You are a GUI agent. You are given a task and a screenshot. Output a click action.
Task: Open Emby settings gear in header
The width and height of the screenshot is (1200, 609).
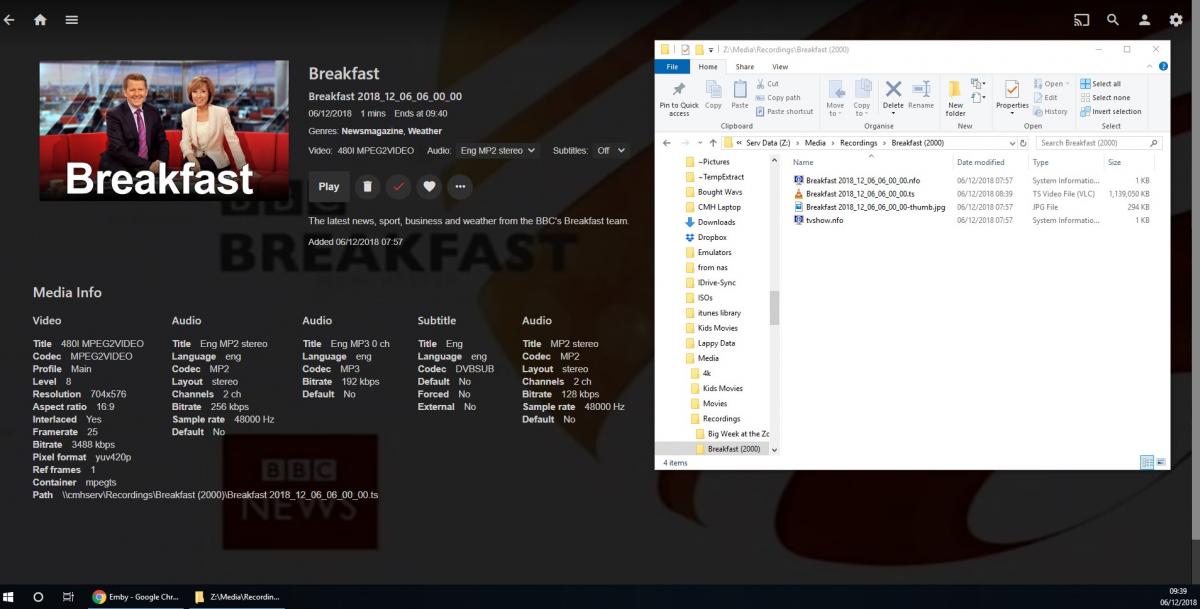pos(1178,19)
